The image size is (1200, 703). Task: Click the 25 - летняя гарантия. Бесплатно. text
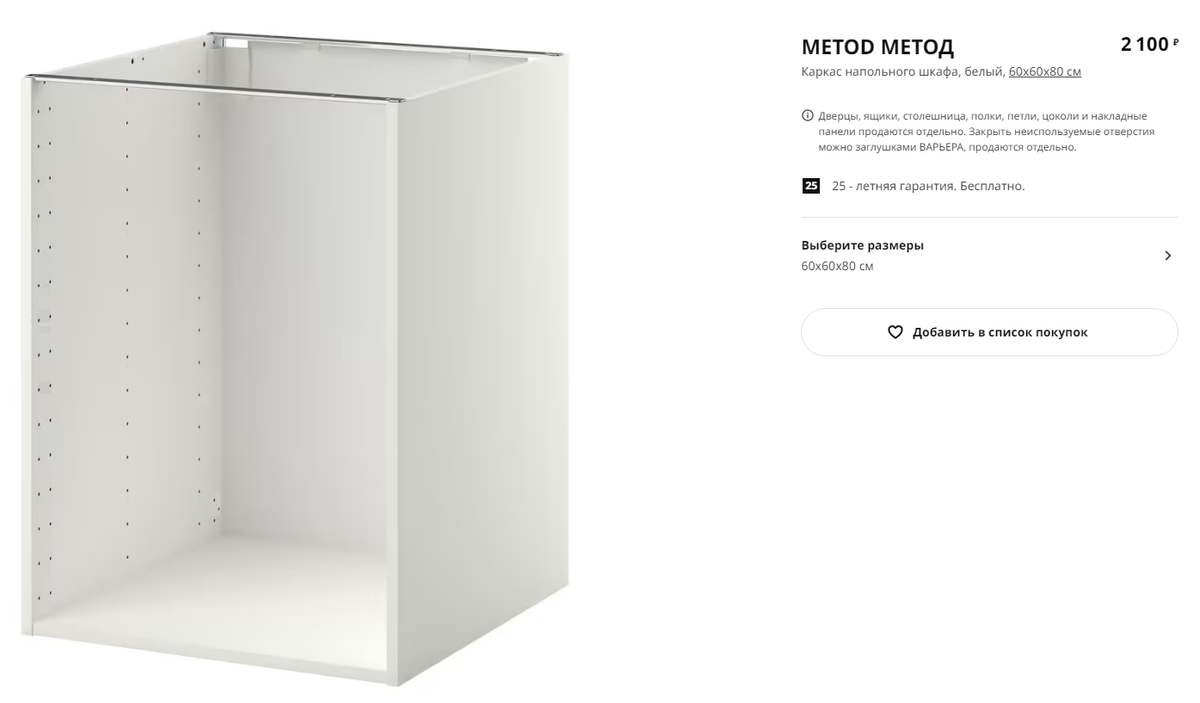[x=928, y=186]
